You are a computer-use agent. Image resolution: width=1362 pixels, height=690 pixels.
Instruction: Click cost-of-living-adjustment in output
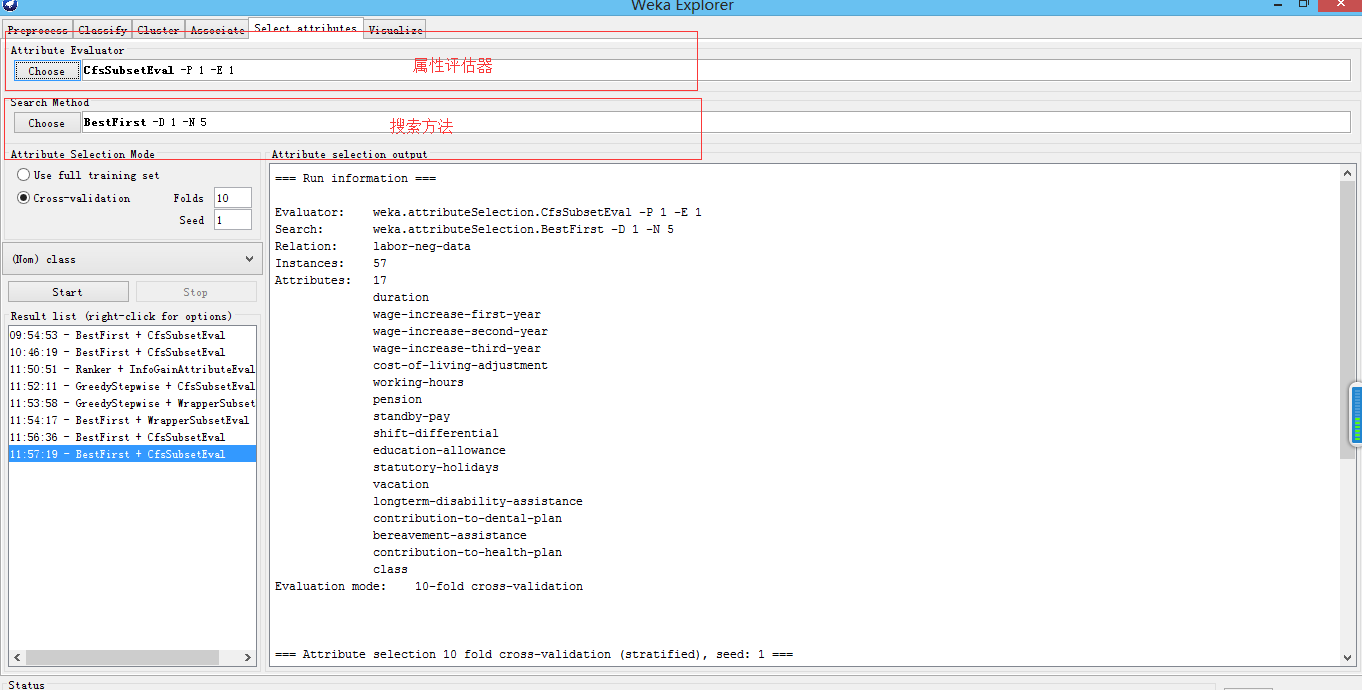coord(460,365)
